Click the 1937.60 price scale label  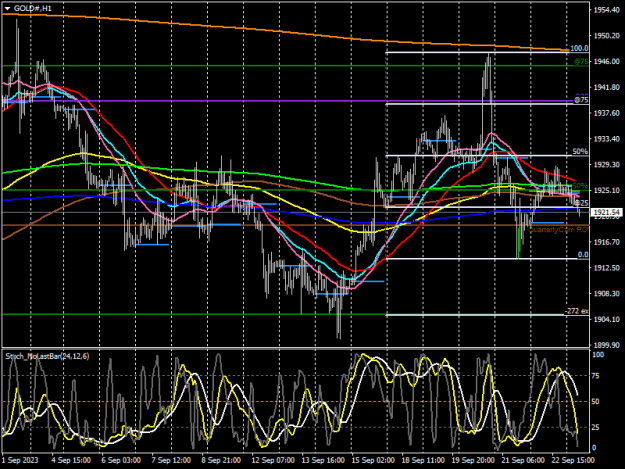[606, 113]
